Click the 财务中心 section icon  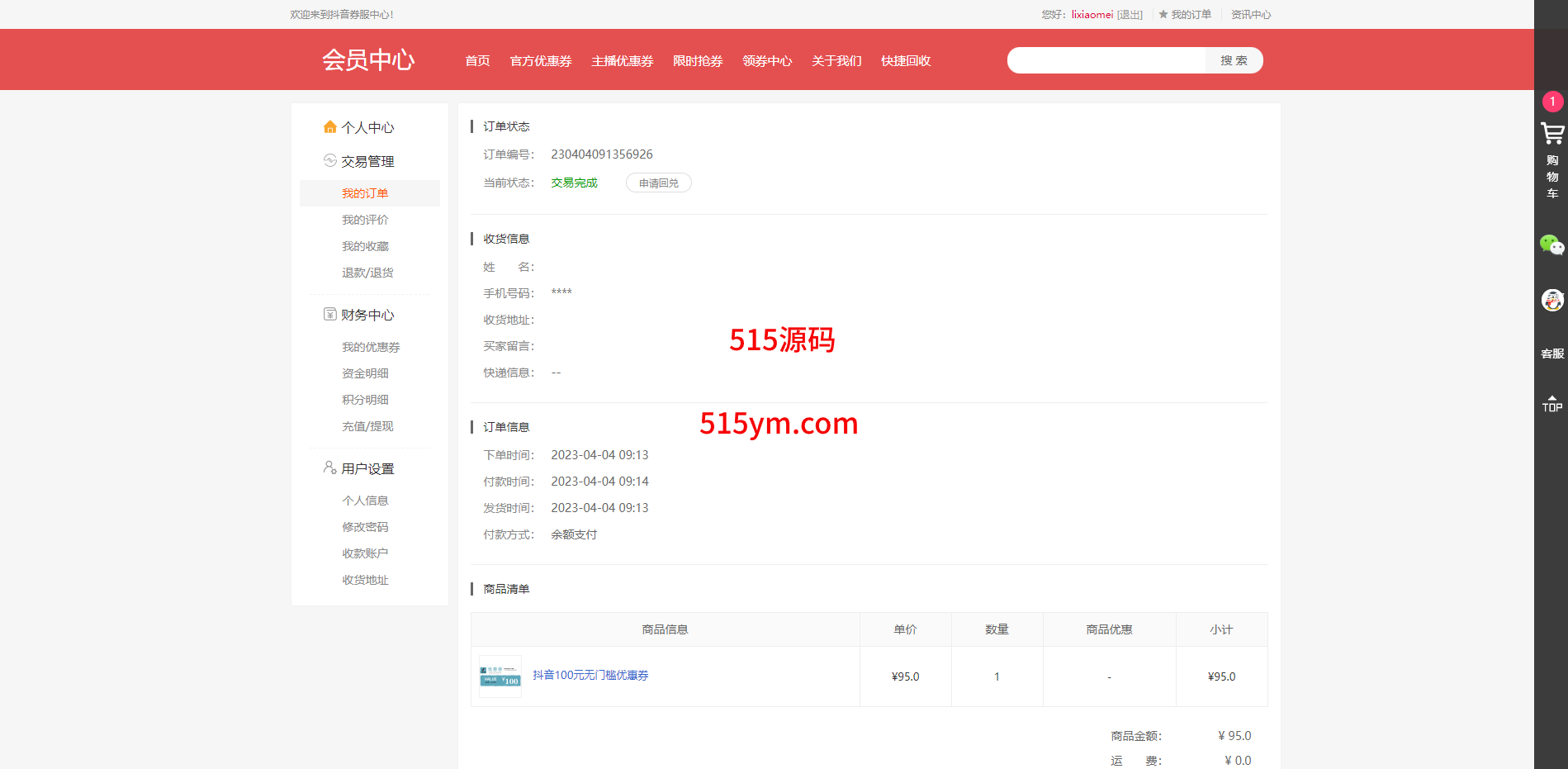click(x=330, y=315)
